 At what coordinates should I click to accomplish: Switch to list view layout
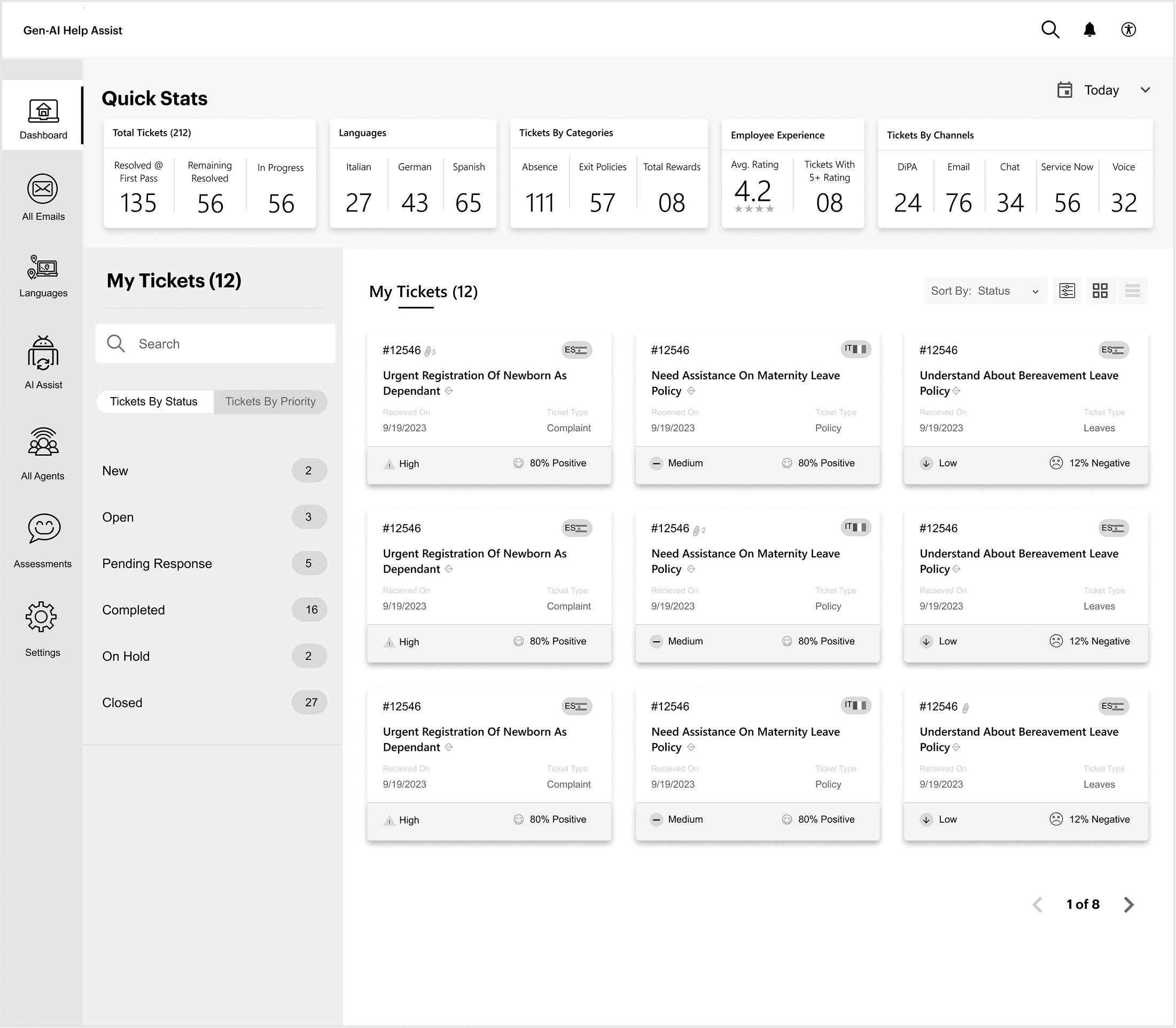pos(1132,291)
